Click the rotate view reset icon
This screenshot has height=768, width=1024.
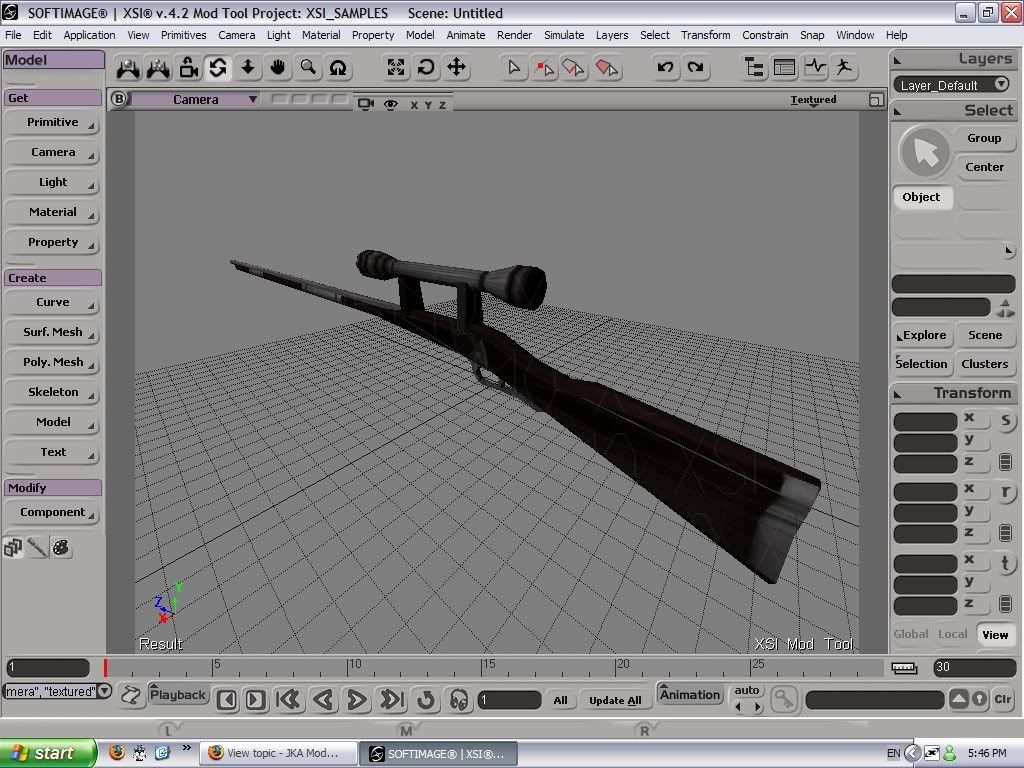(x=426, y=67)
